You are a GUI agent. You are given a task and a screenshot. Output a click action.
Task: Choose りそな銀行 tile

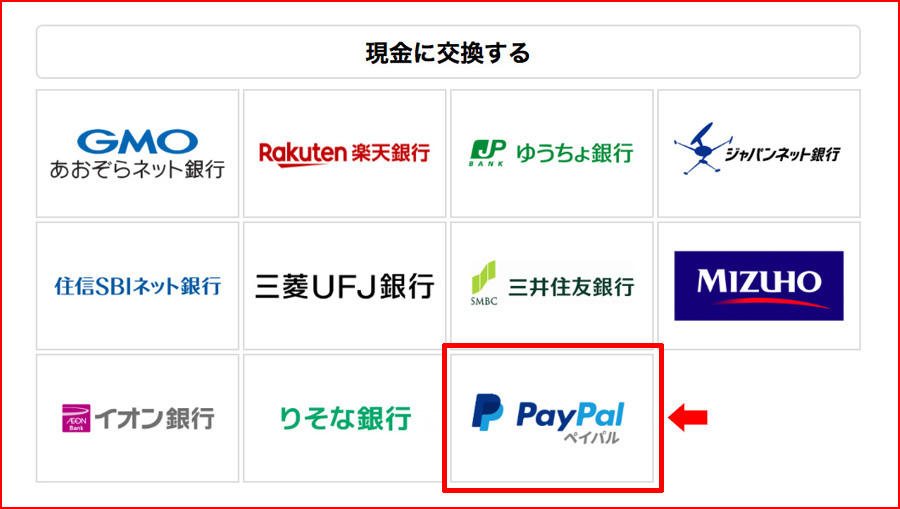click(344, 418)
